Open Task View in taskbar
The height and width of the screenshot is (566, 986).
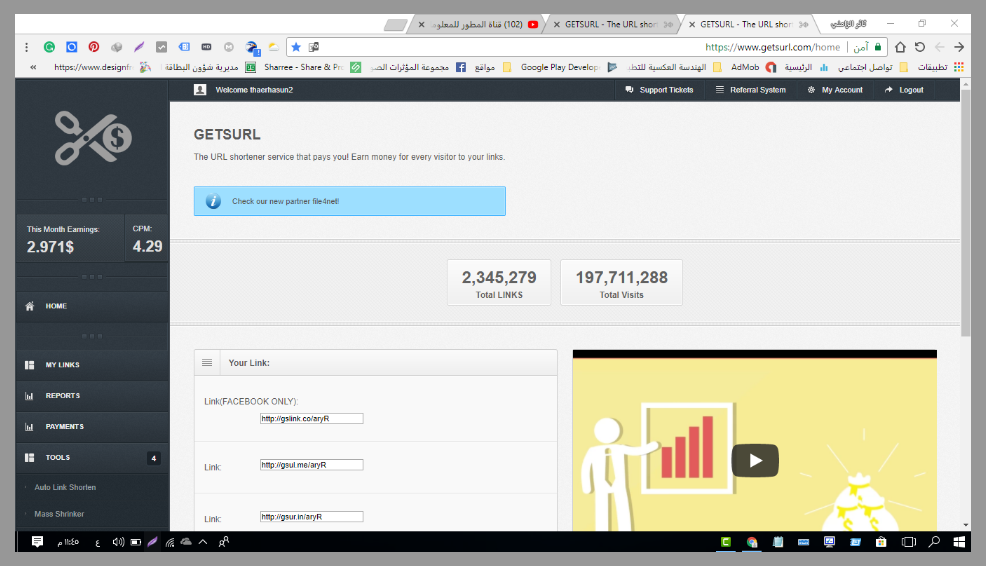pyautogui.click(x=909, y=542)
